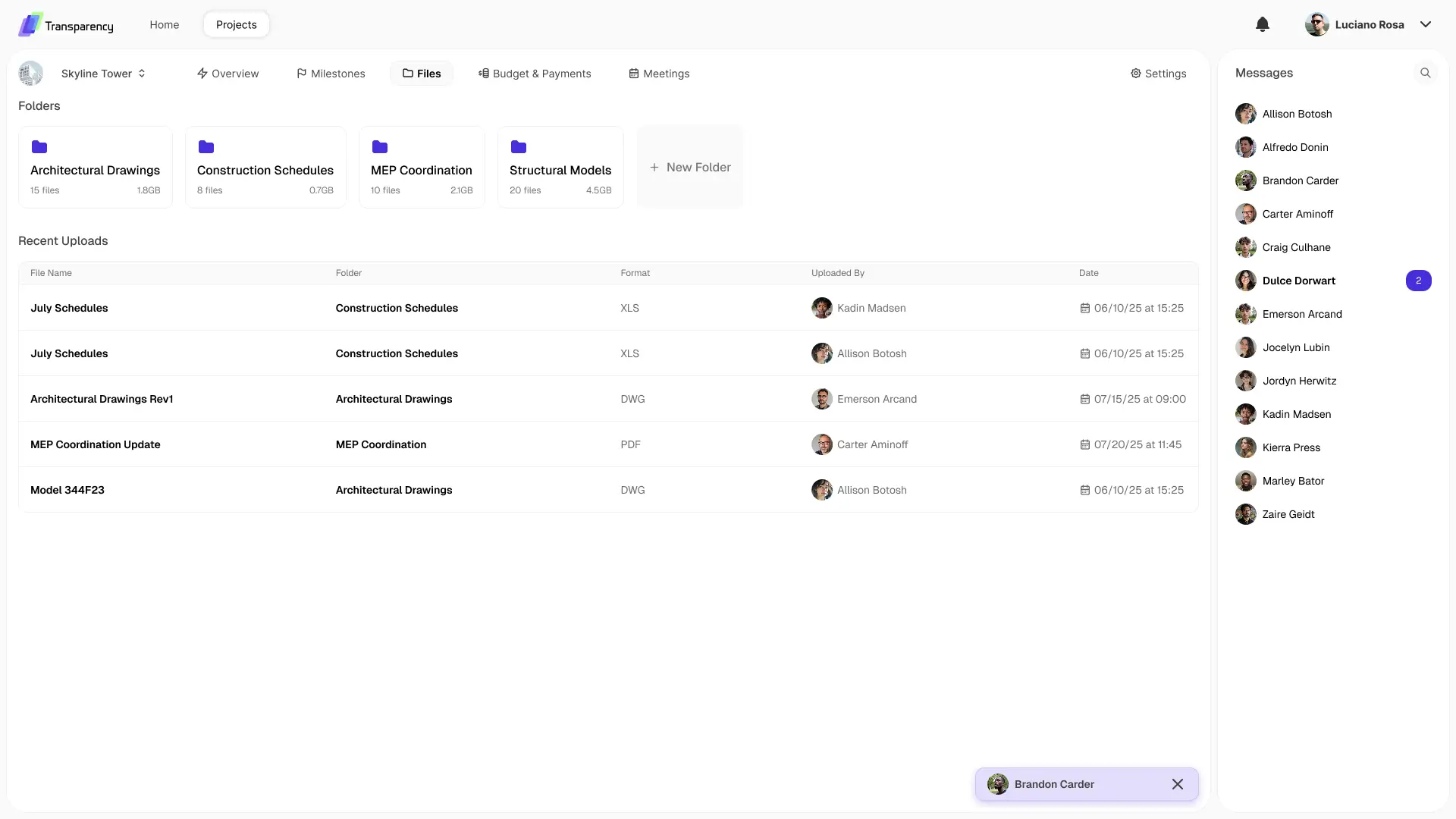The width and height of the screenshot is (1456, 819).
Task: Click the Structural Models folder icon
Action: [x=519, y=147]
